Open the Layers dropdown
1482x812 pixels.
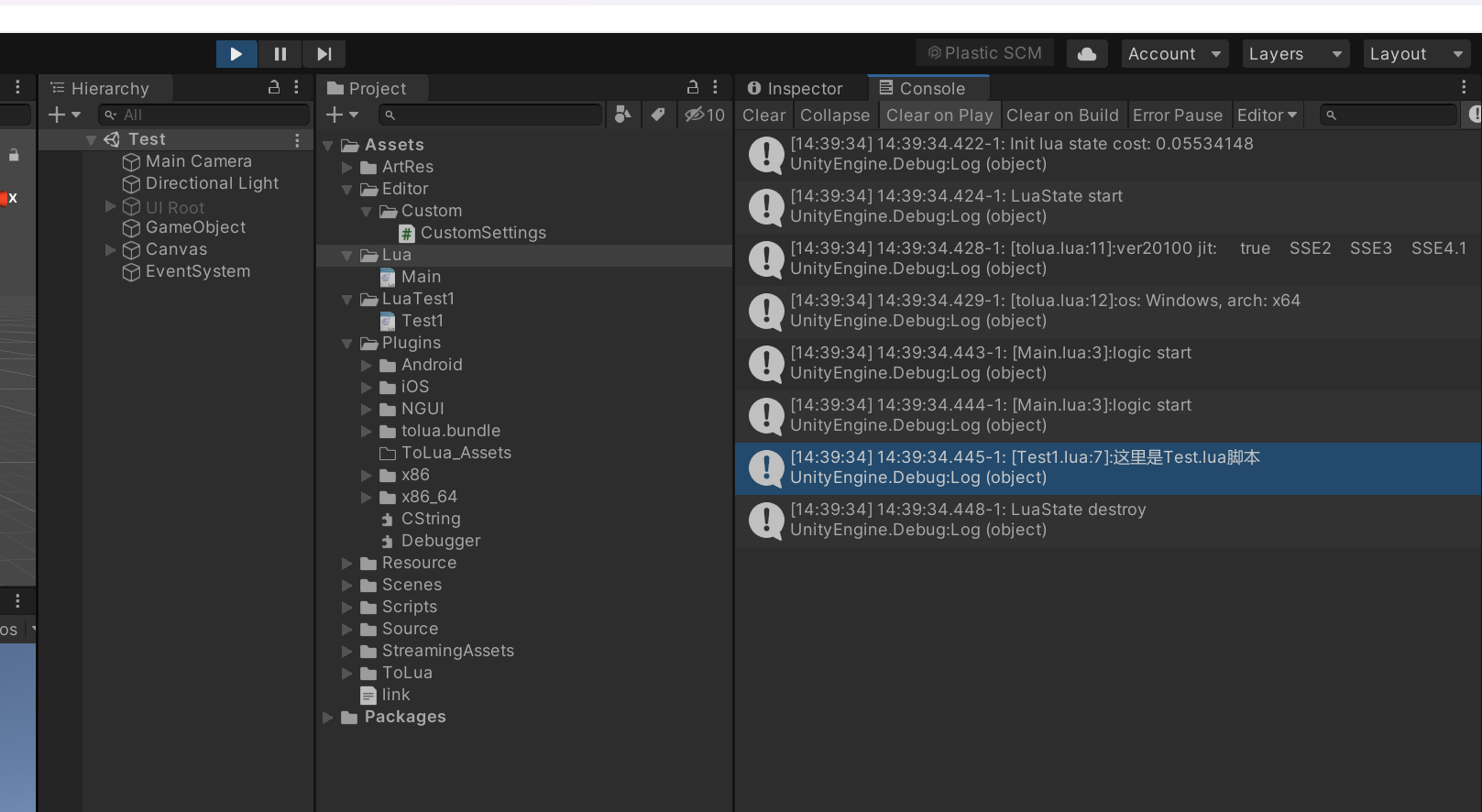[1296, 54]
